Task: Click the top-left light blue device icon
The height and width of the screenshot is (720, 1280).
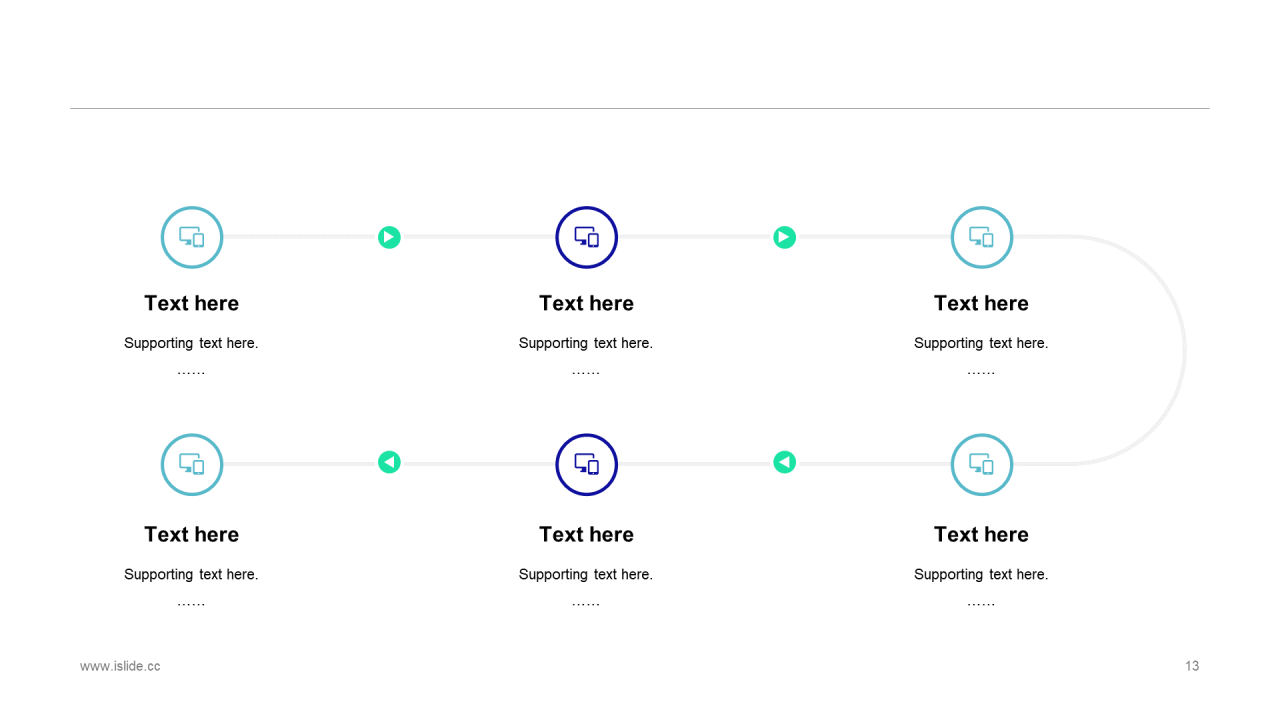Action: pos(192,237)
